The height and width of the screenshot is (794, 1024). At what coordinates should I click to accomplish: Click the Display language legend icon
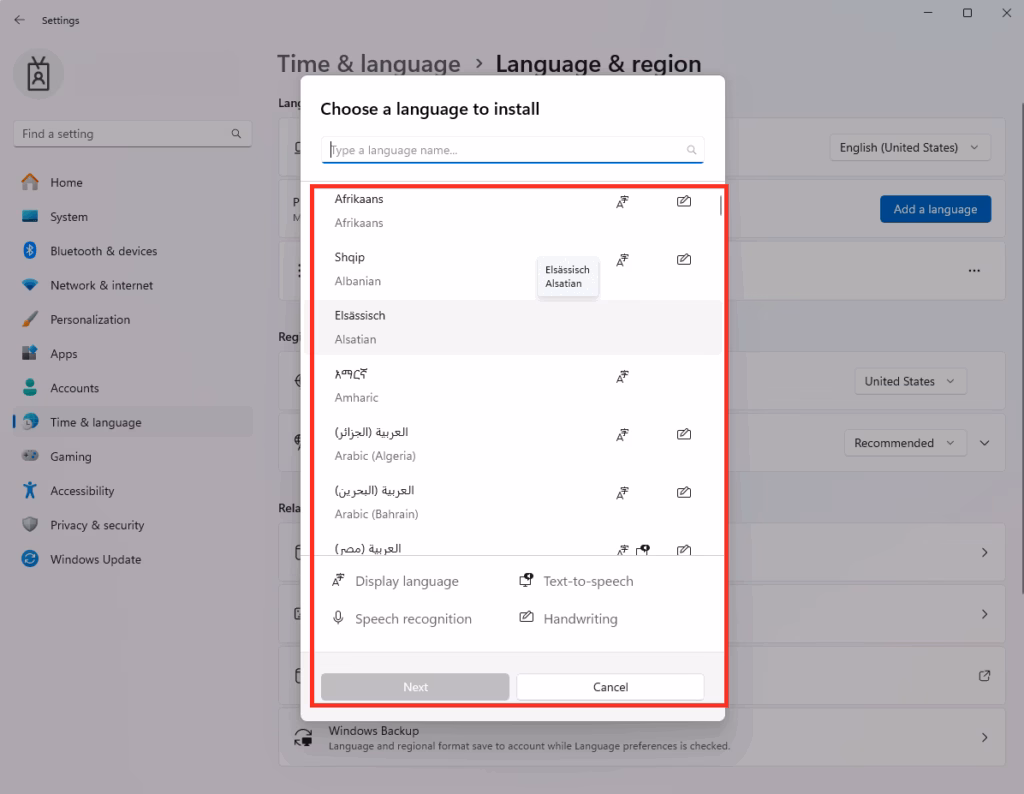click(x=338, y=580)
